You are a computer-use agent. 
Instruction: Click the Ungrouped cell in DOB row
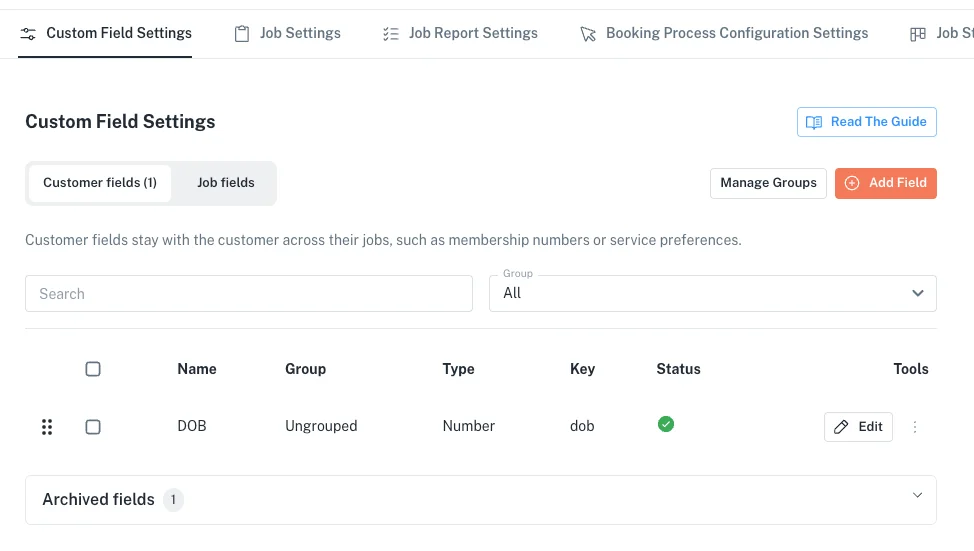coord(321,426)
